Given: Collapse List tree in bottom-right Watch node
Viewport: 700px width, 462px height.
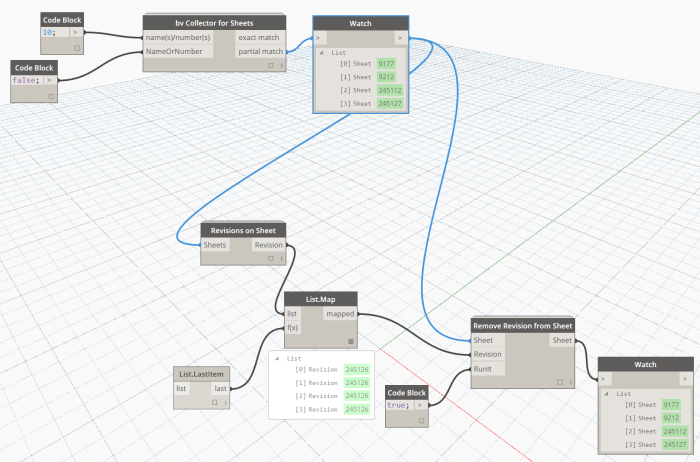Looking at the screenshot, I should tap(606, 393).
